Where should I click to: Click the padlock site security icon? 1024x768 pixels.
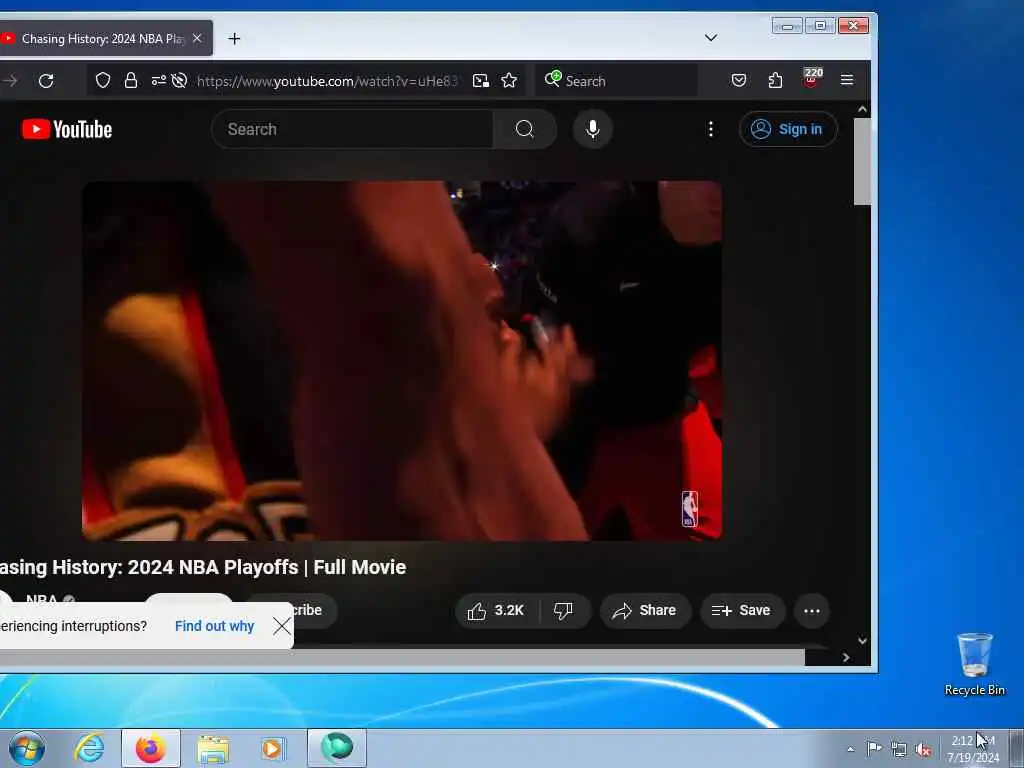pos(131,80)
